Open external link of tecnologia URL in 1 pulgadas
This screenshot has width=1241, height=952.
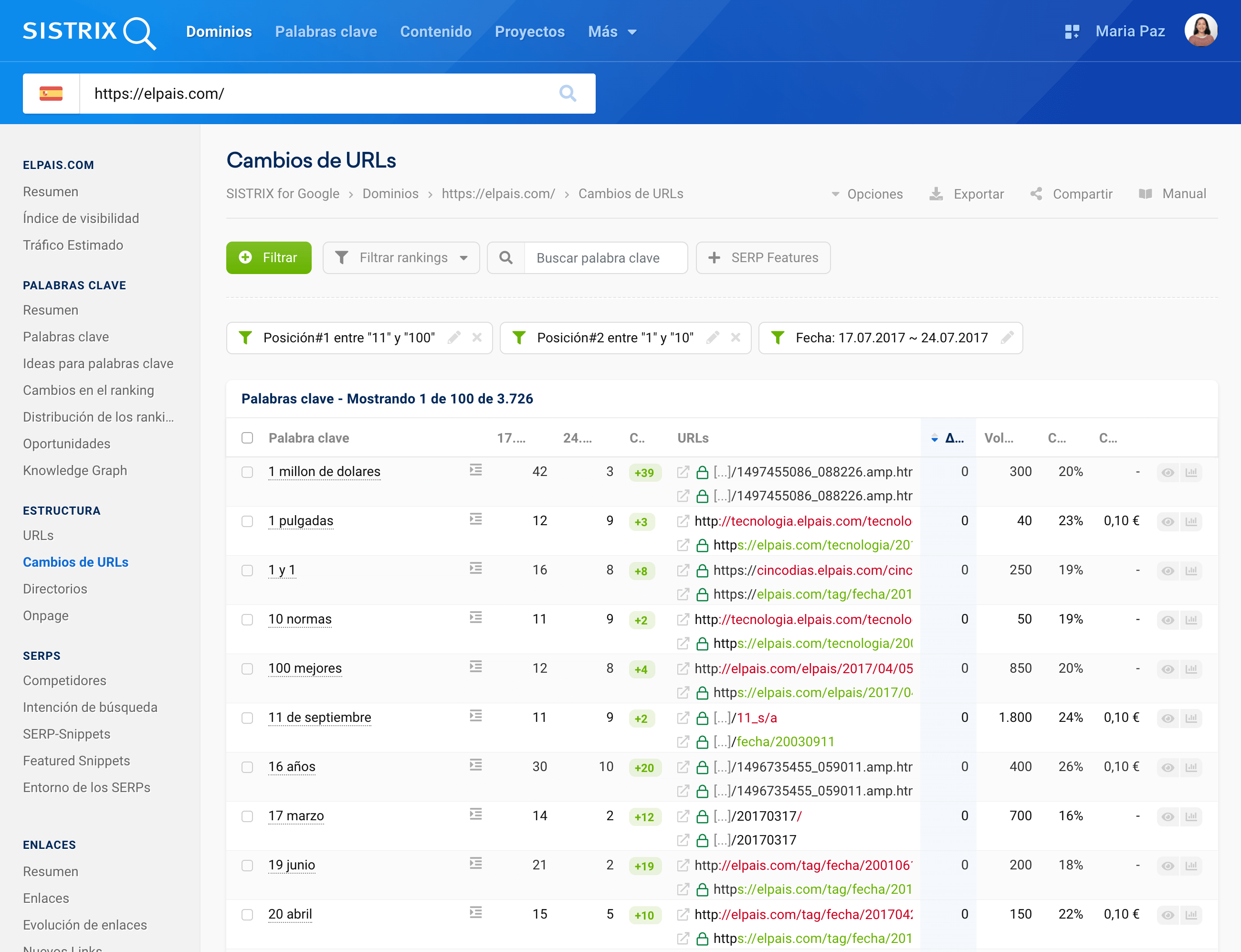[683, 521]
